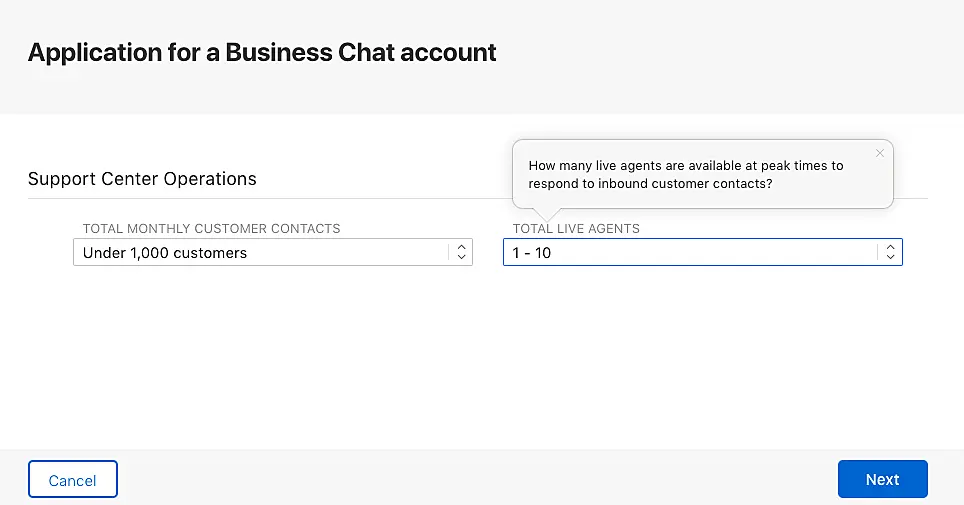Click the "TOTAL MONTHLY CUSTOMER CONTACTS" label
This screenshot has height=505, width=964.
pyautogui.click(x=212, y=229)
